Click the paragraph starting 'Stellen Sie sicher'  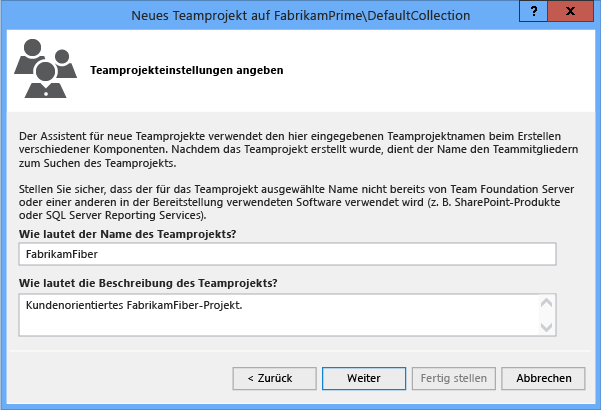pos(296,202)
